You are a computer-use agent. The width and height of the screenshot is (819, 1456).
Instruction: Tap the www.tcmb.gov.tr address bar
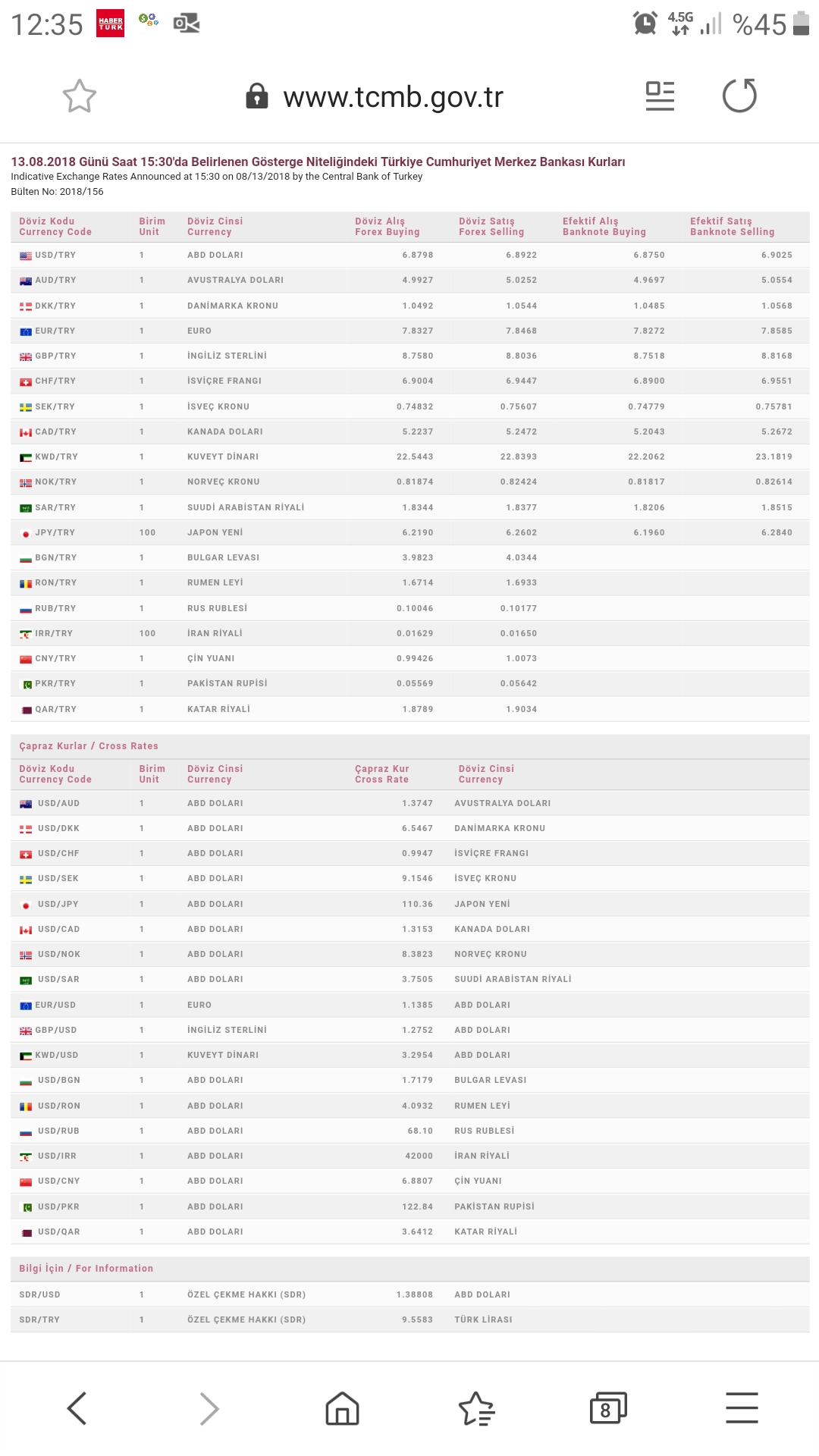393,97
